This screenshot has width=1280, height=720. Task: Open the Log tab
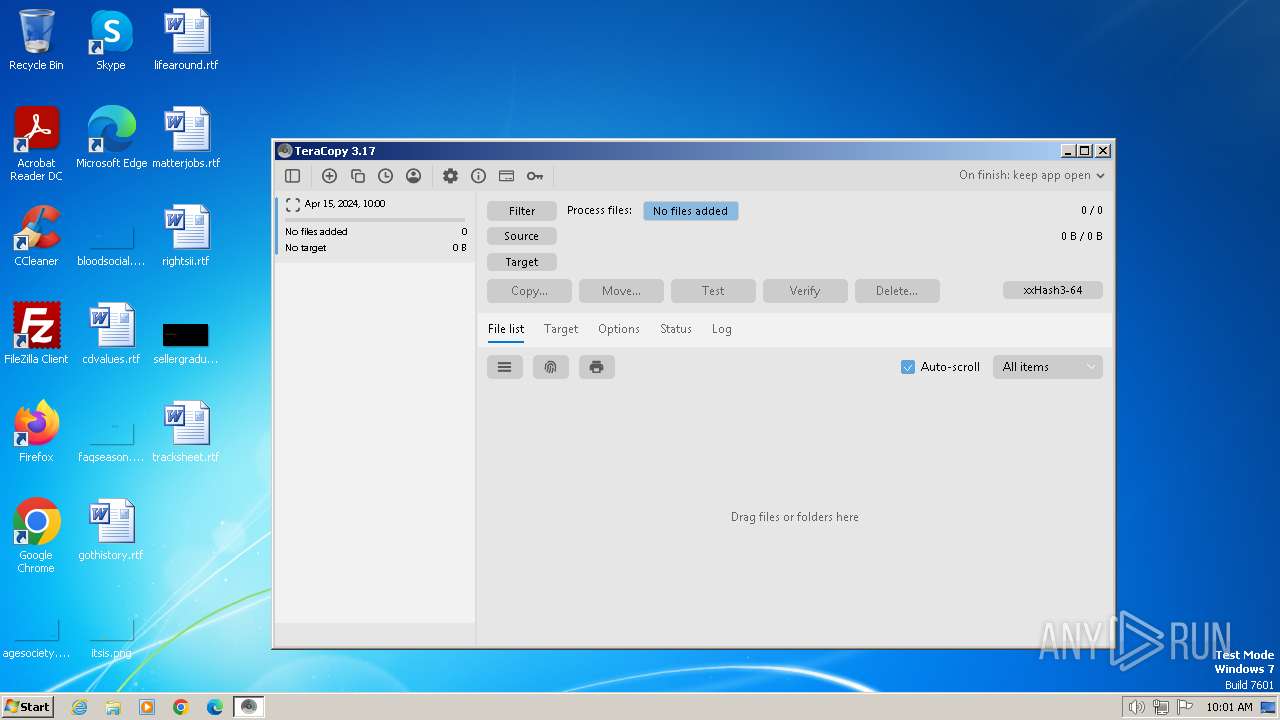[722, 329]
